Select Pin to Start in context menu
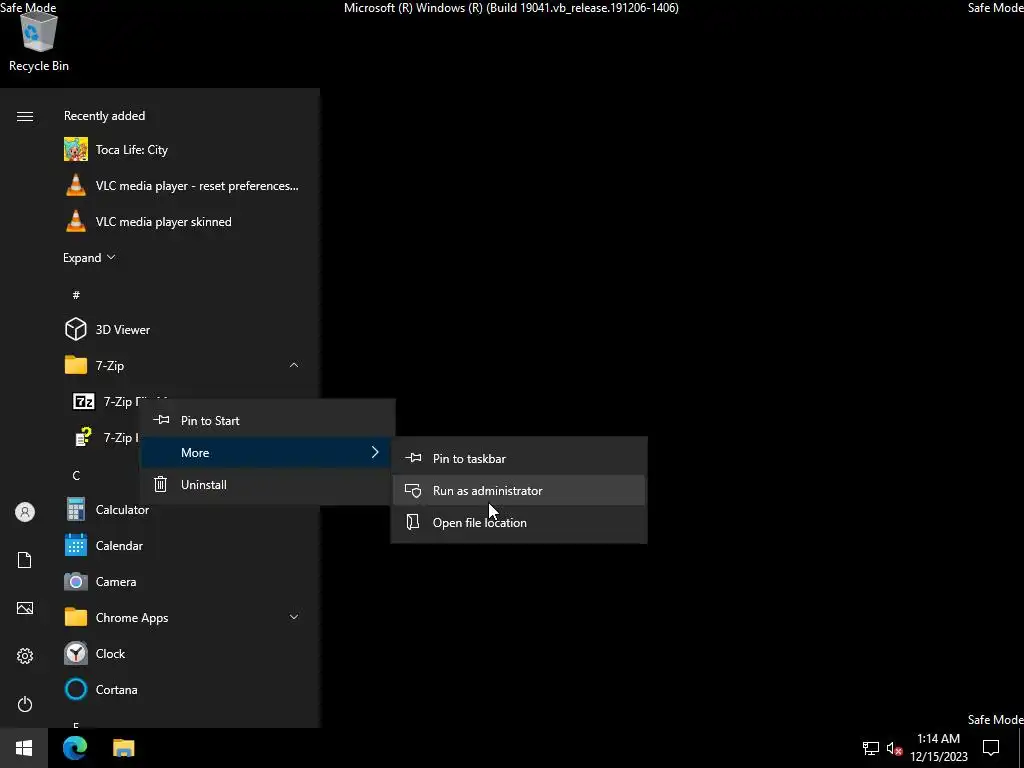Screen dimensions: 1024x768 click(268, 421)
